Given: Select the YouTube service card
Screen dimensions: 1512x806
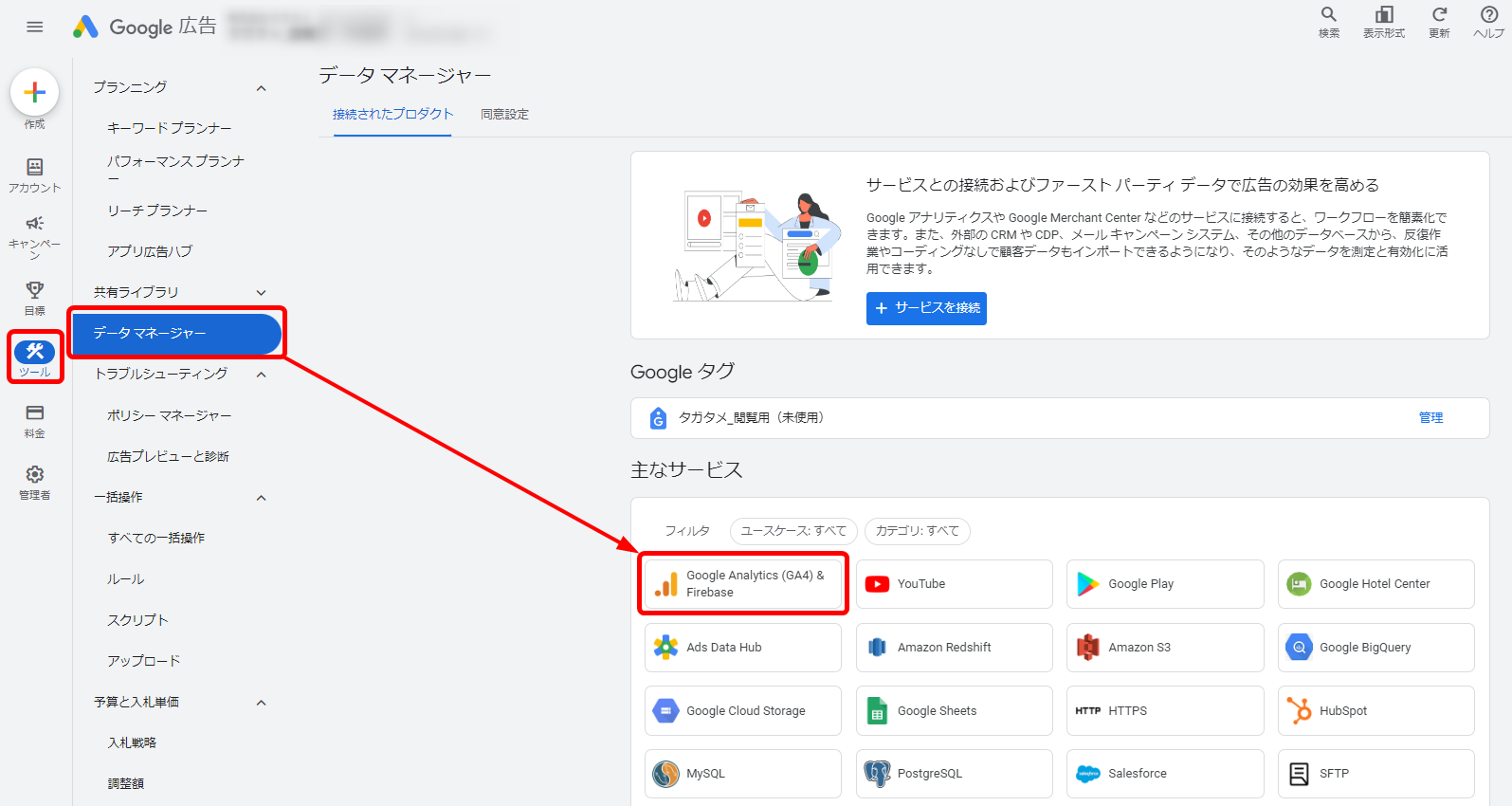Looking at the screenshot, I should pyautogui.click(x=955, y=584).
